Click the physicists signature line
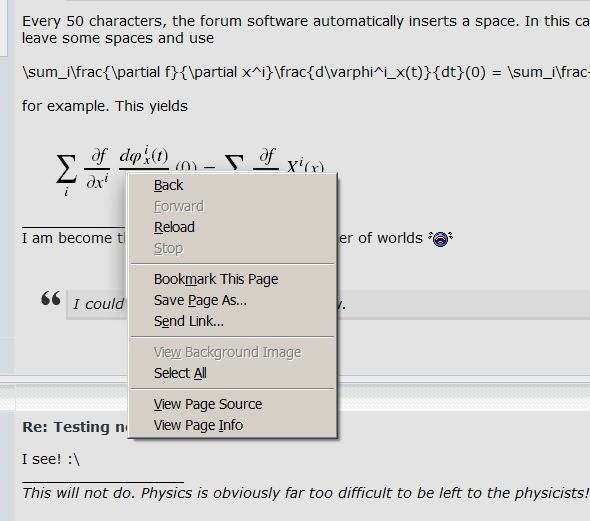The image size is (590, 521). (x=305, y=493)
